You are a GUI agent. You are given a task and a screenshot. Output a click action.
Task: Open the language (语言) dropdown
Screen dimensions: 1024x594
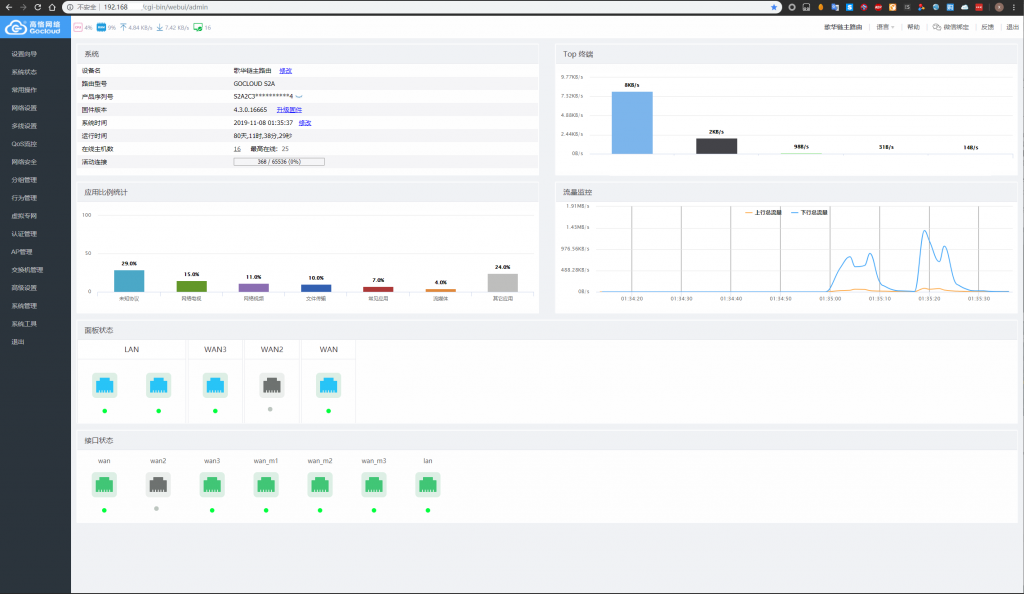(885, 27)
